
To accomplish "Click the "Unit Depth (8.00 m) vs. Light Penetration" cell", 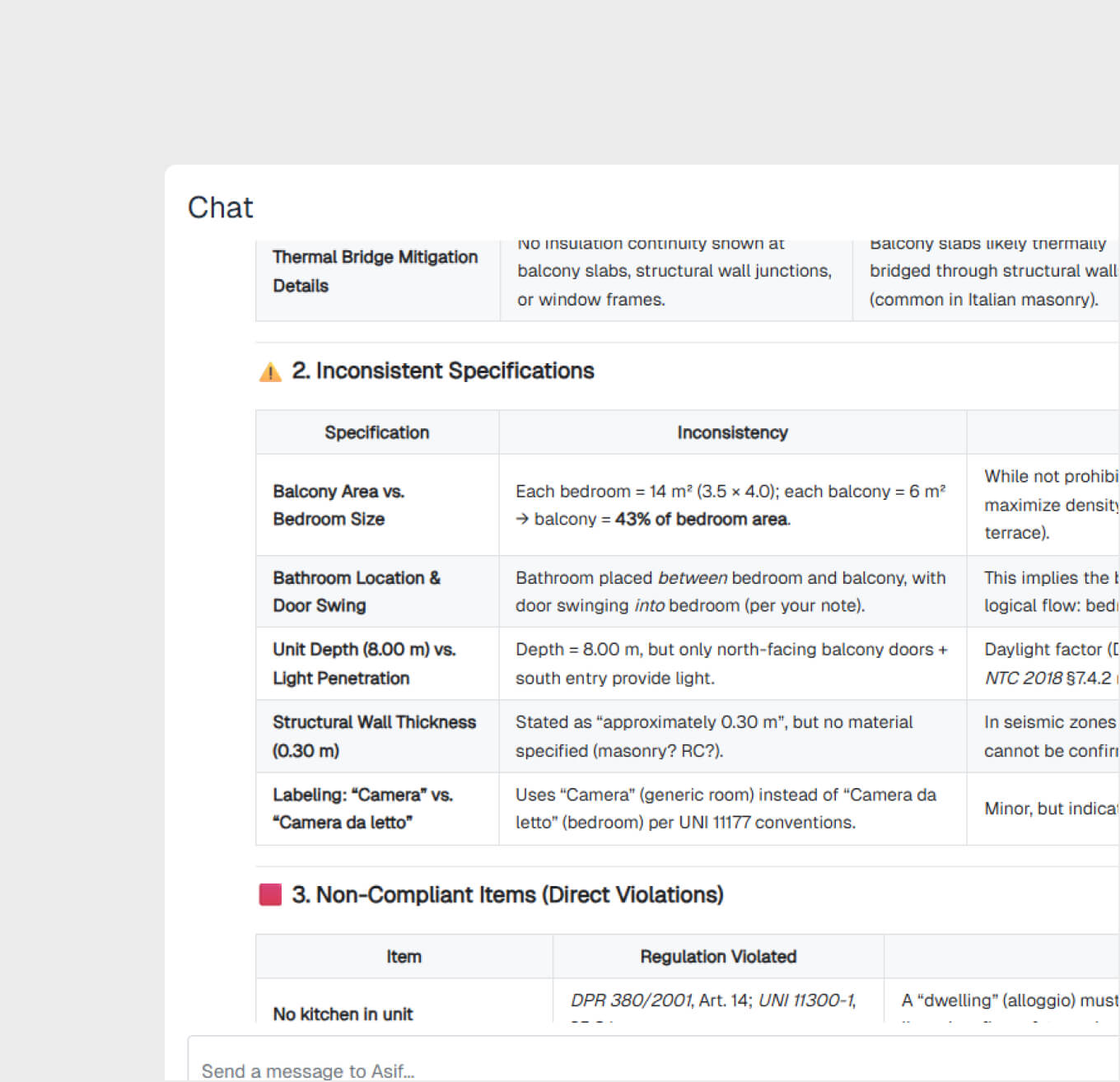I will point(364,665).
